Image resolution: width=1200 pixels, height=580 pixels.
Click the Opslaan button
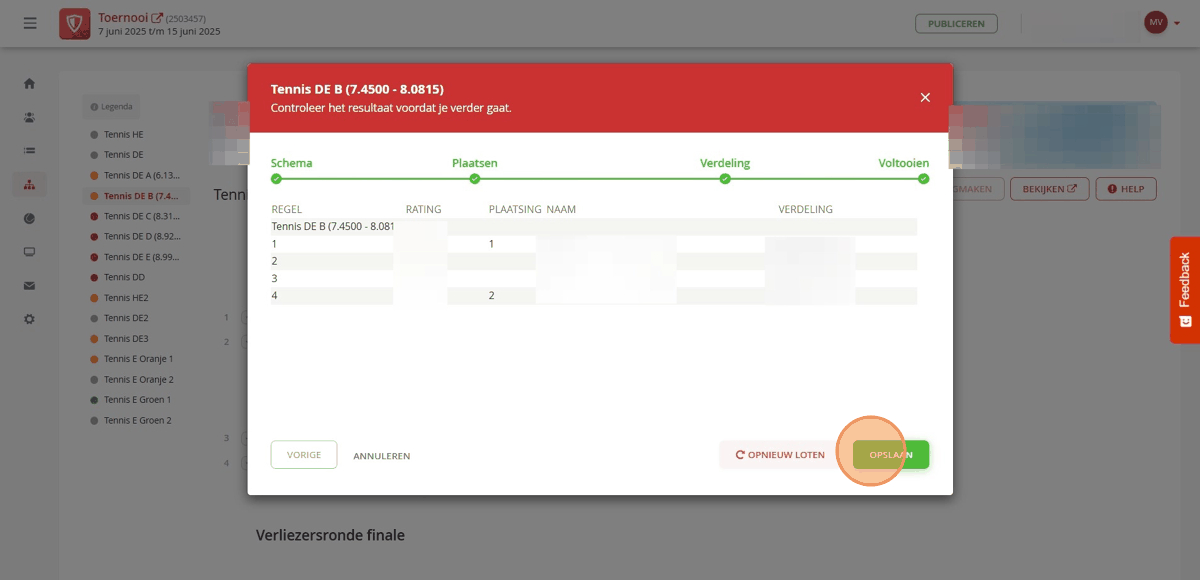pos(891,455)
